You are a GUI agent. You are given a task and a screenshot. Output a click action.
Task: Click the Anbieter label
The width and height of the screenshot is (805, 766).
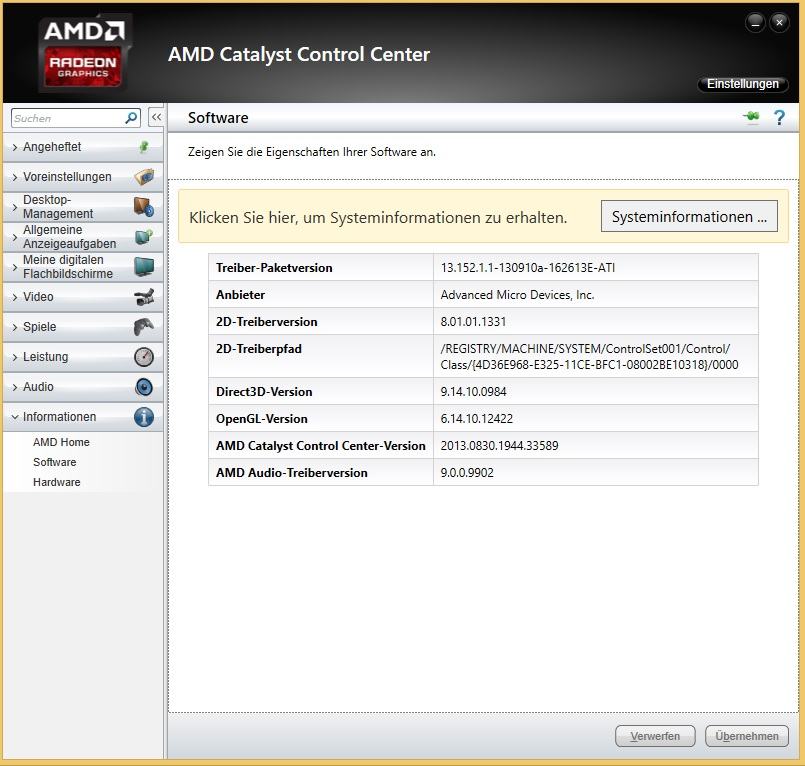pos(240,295)
